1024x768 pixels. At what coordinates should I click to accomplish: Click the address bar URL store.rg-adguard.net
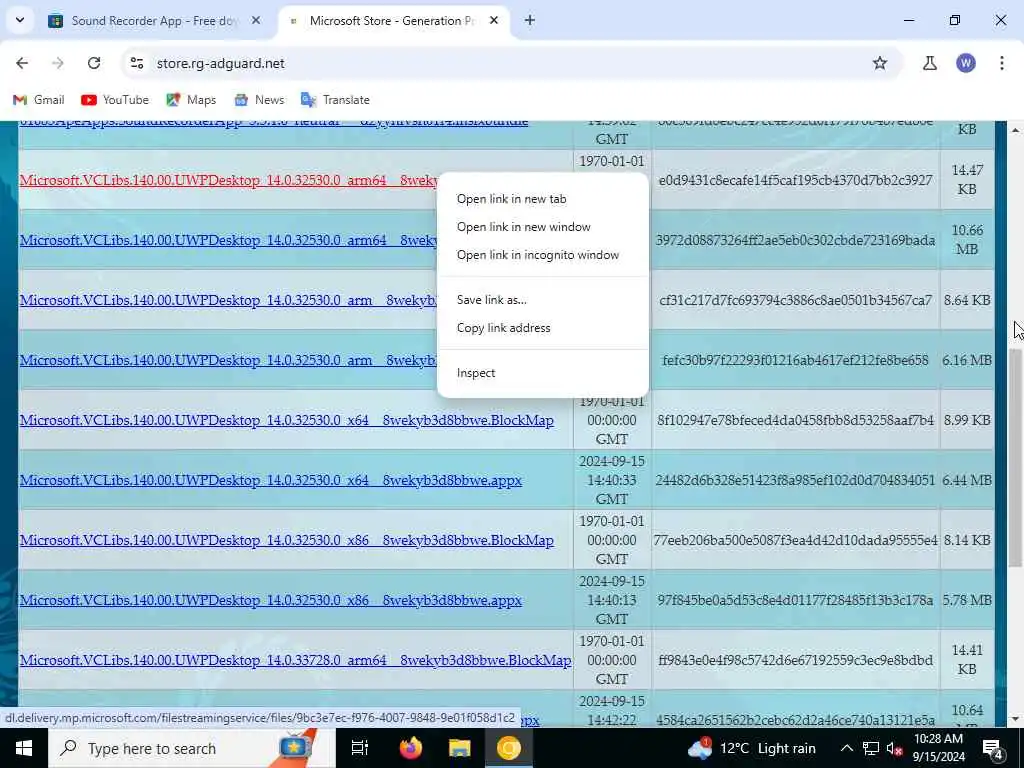(x=221, y=63)
